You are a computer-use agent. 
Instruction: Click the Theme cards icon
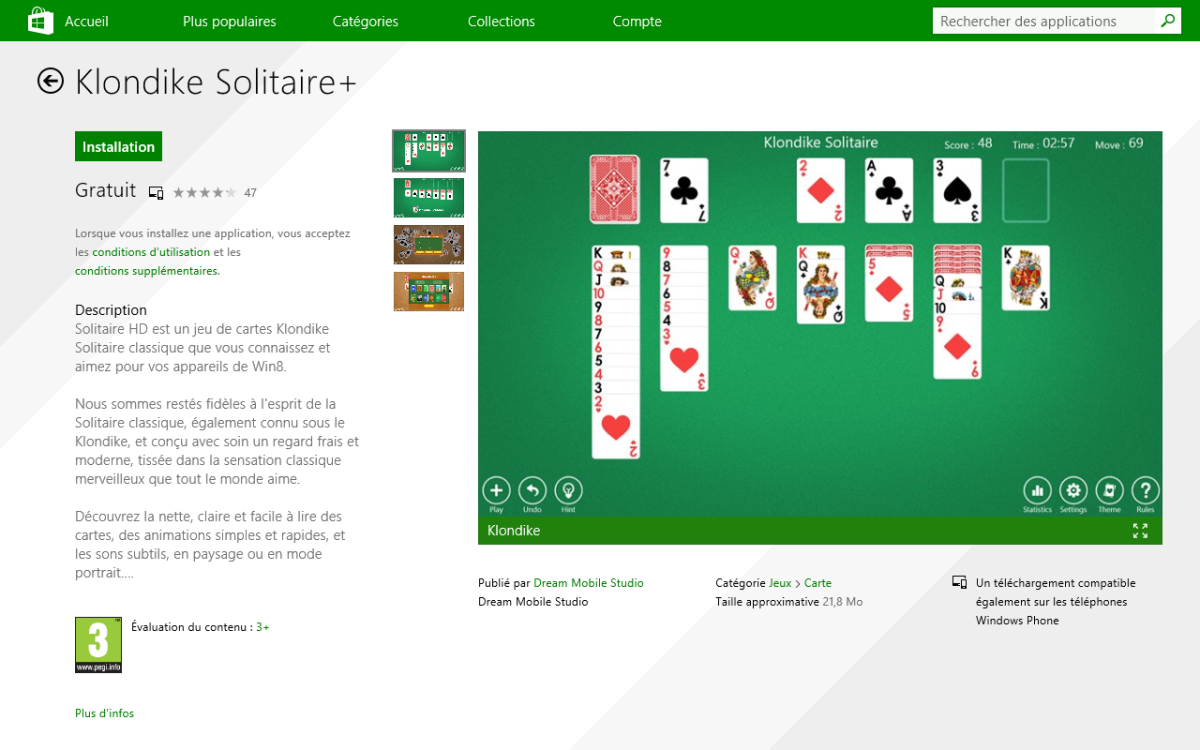pos(1110,490)
